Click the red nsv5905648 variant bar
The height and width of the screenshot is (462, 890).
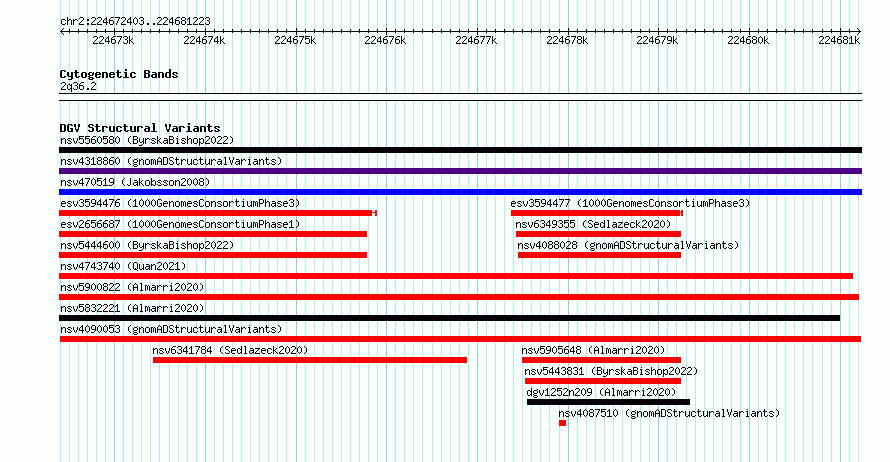pyautogui.click(x=601, y=360)
